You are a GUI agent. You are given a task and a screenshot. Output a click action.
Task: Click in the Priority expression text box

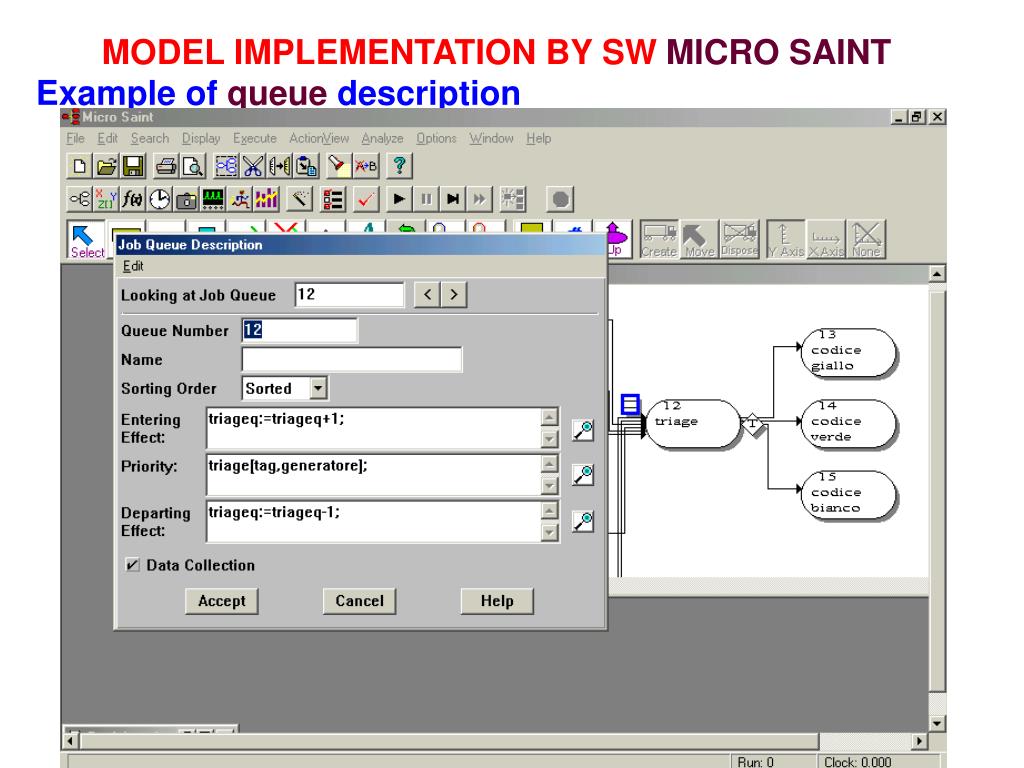click(374, 475)
